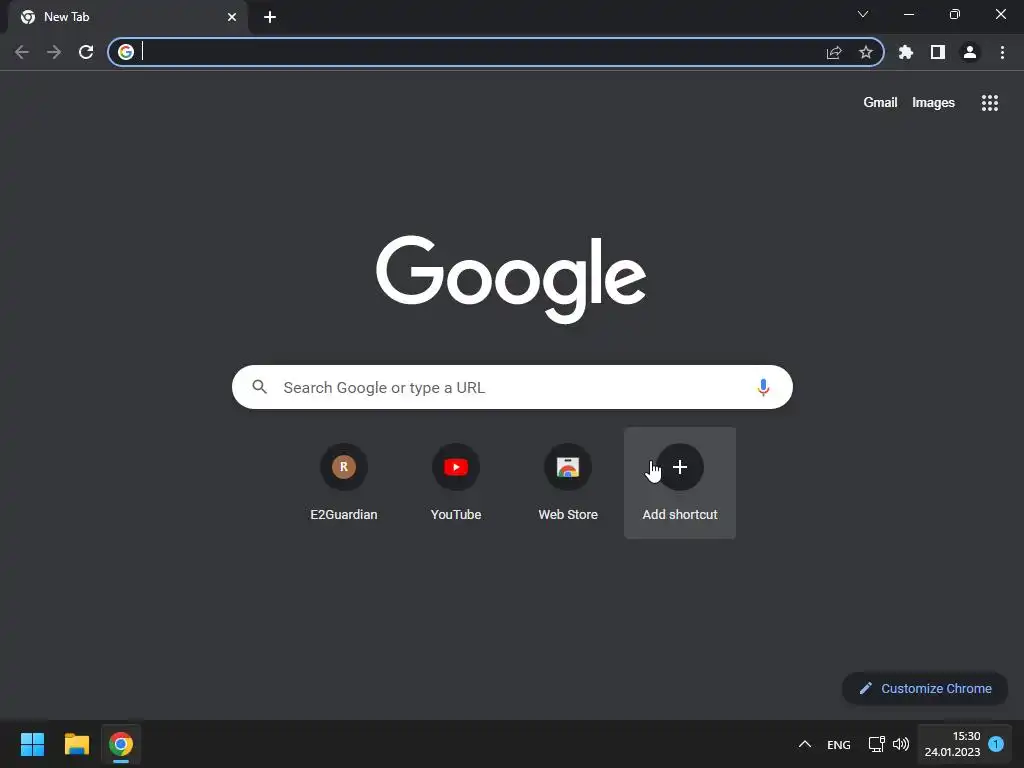The width and height of the screenshot is (1024, 768).
Task: Click the Chrome taskbar icon
Action: (121, 744)
